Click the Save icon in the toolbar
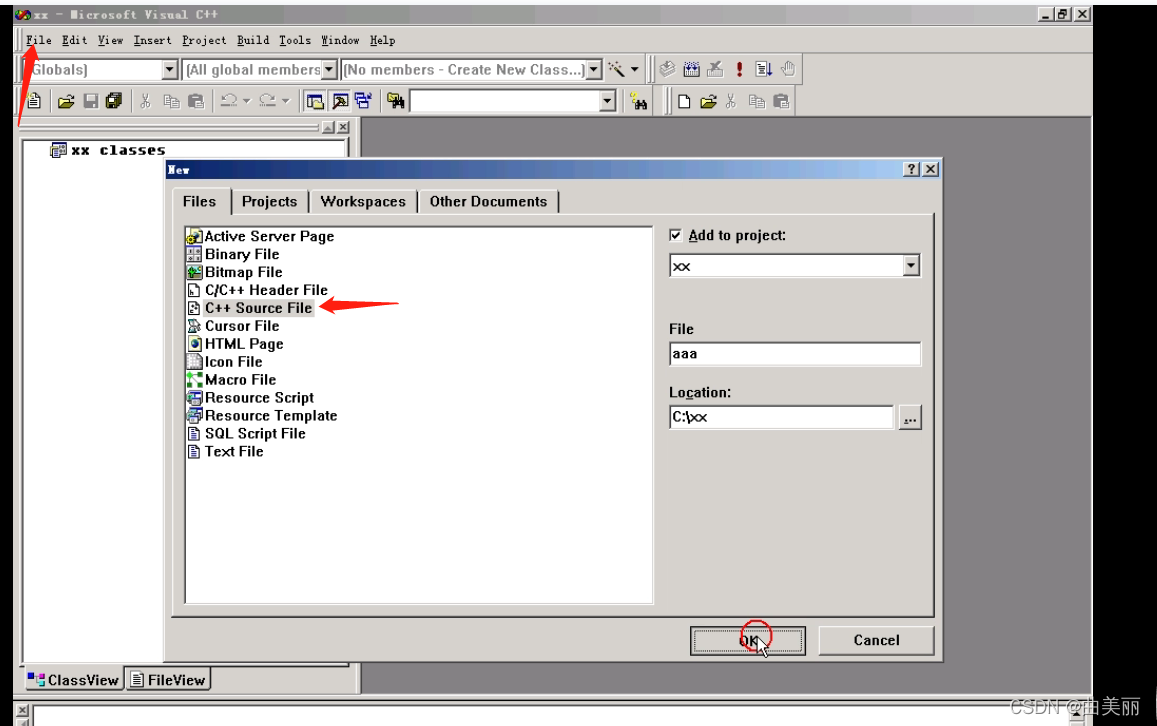The image size is (1157, 726). [x=90, y=101]
